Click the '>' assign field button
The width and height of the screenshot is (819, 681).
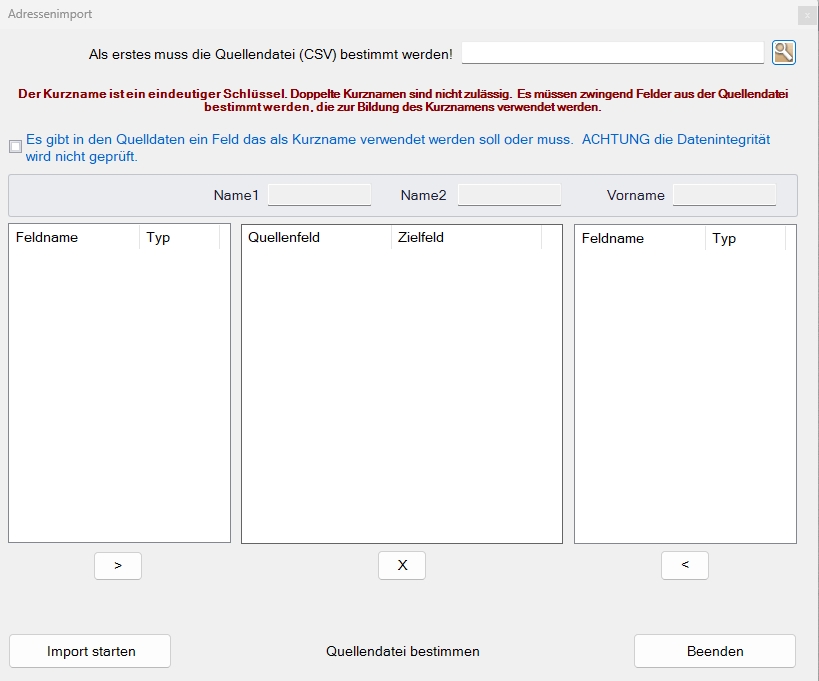click(x=118, y=566)
